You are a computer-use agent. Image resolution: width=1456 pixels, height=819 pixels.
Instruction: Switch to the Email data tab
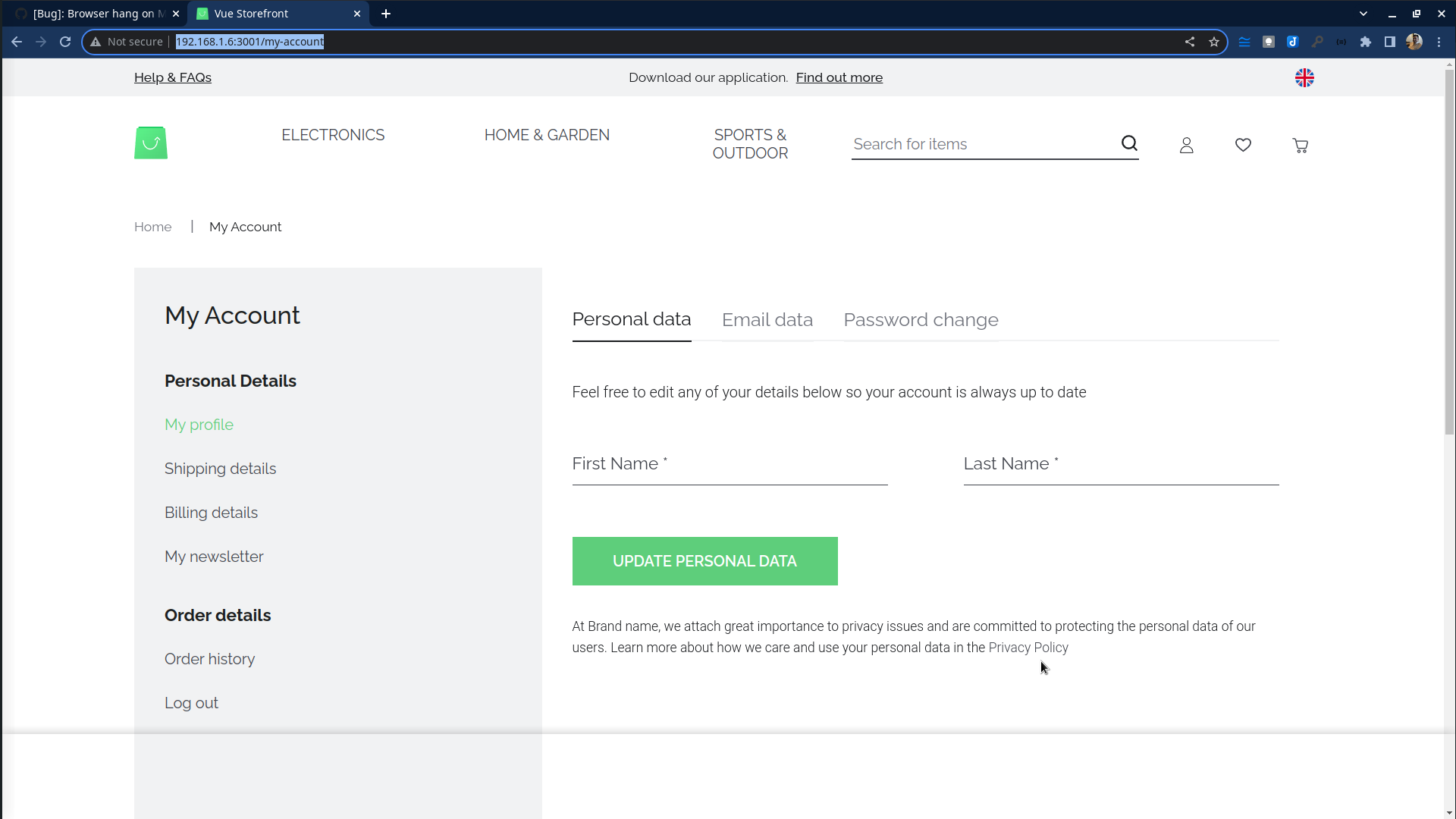click(x=767, y=320)
